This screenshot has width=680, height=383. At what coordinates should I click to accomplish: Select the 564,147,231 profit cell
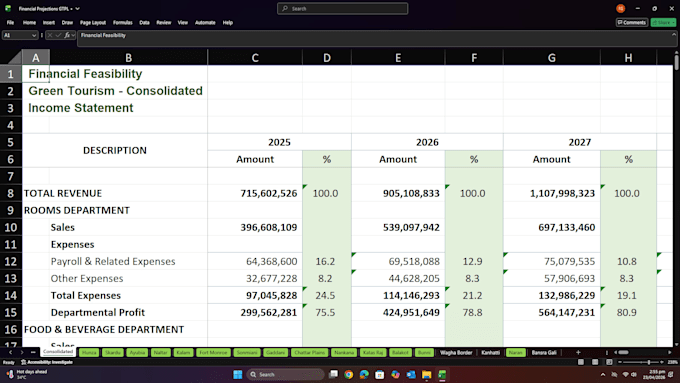[552, 312]
